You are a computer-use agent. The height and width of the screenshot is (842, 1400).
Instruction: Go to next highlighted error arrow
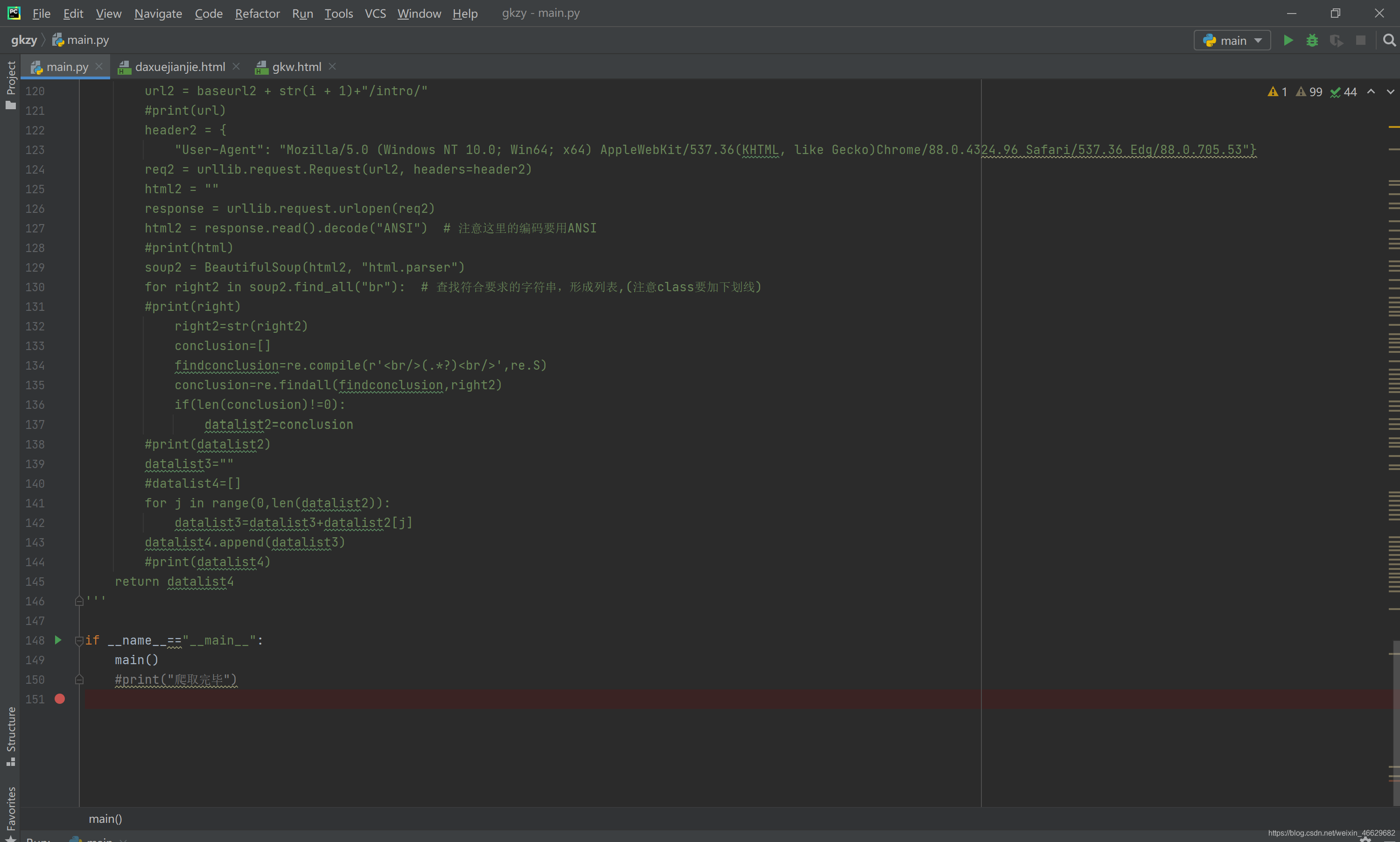(1390, 91)
